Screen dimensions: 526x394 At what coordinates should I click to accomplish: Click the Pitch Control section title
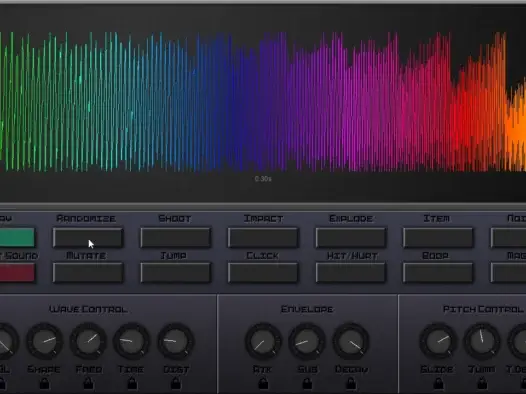pyautogui.click(x=483, y=309)
